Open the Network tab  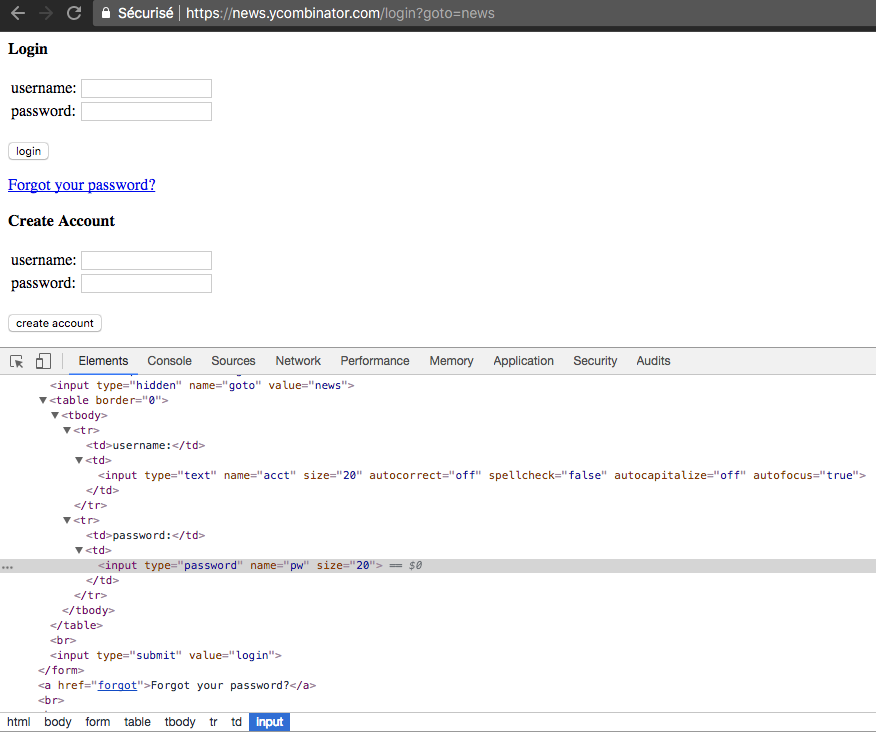pos(298,361)
